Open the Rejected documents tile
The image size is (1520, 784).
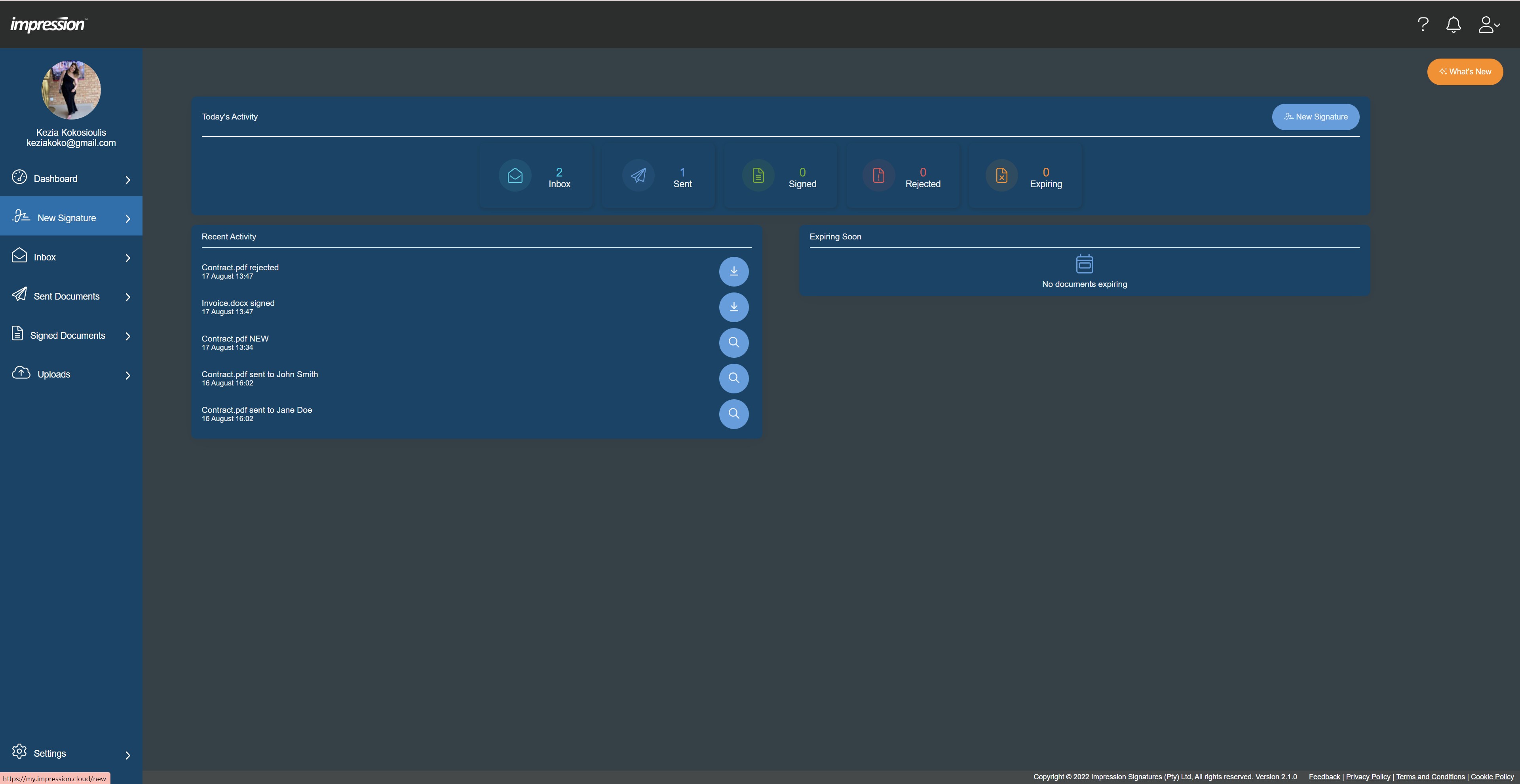pos(903,177)
